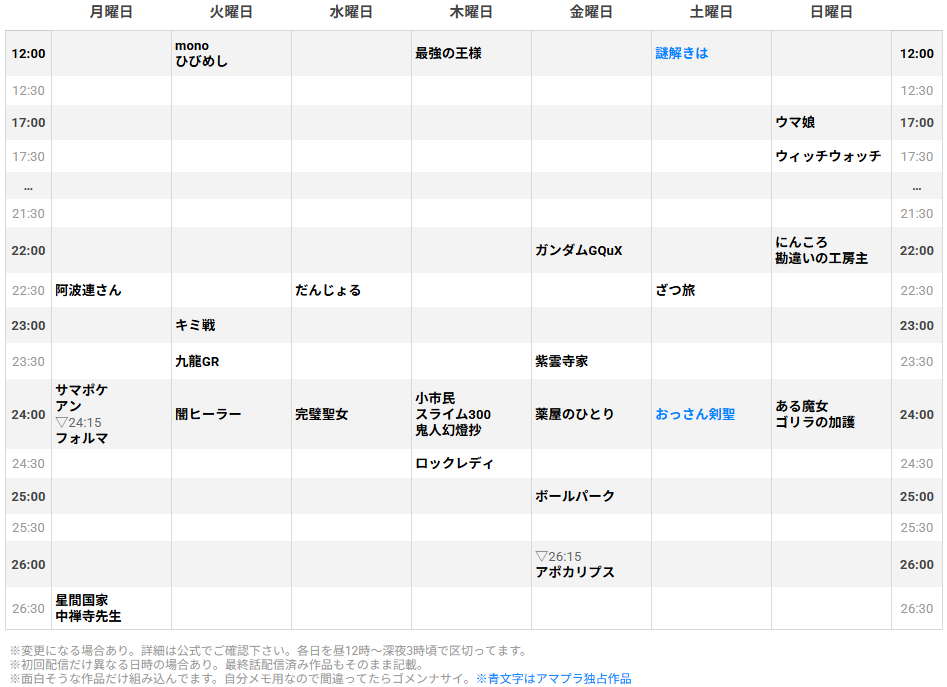Click the ゴリラの加護 entry
947x687 pixels.
coord(815,422)
